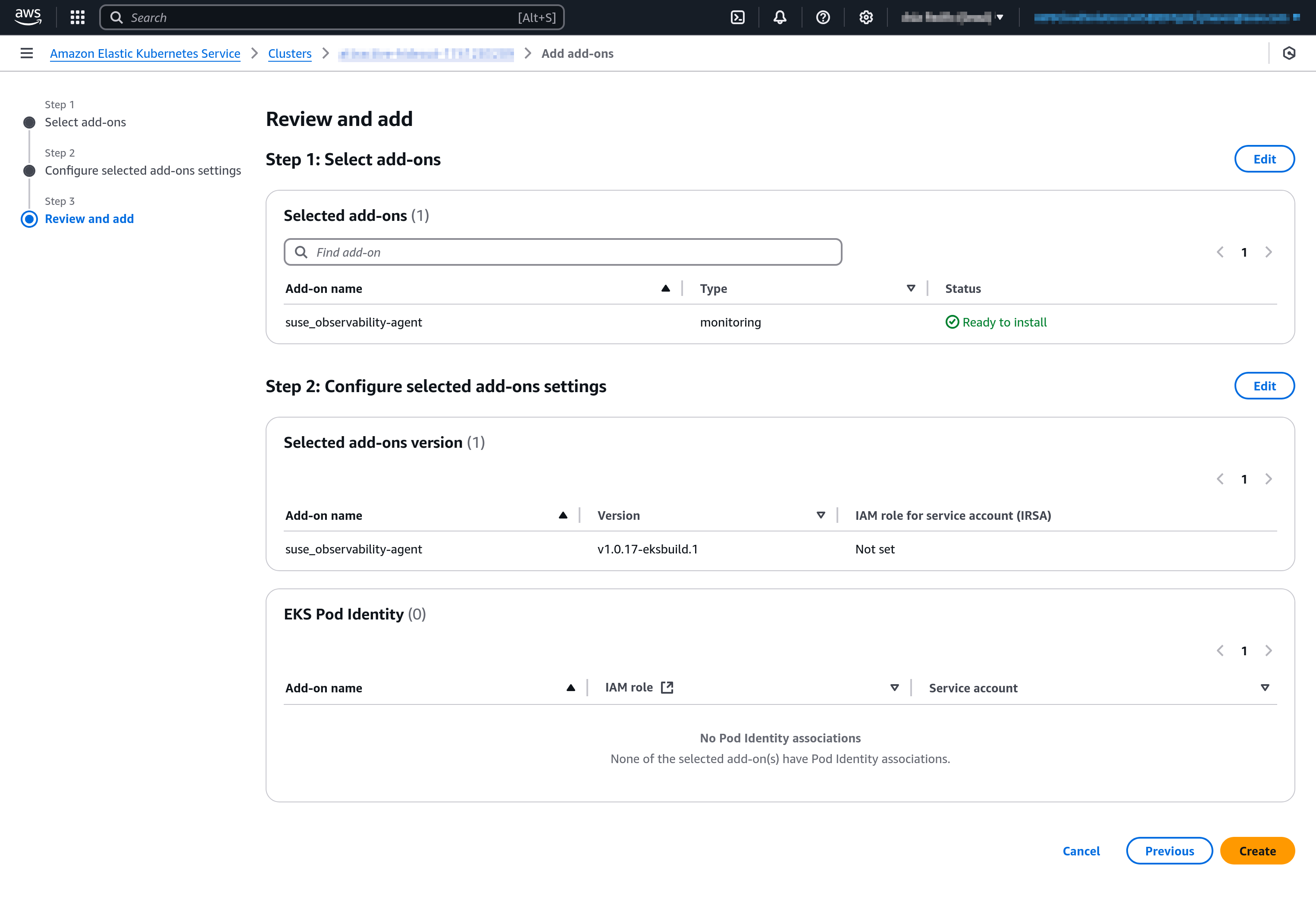Open the help question mark icon

click(823, 18)
